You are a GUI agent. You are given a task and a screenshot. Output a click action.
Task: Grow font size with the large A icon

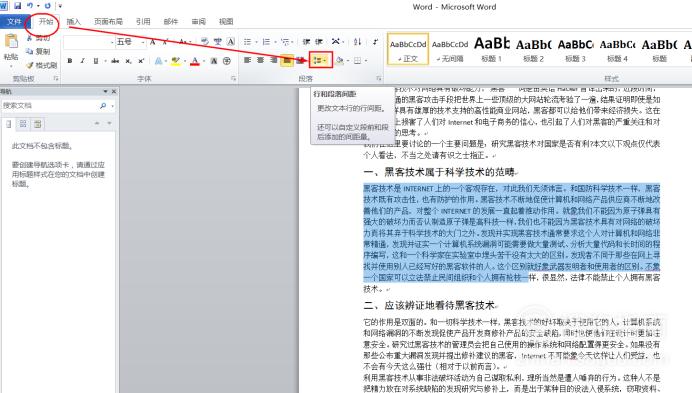coord(153,42)
